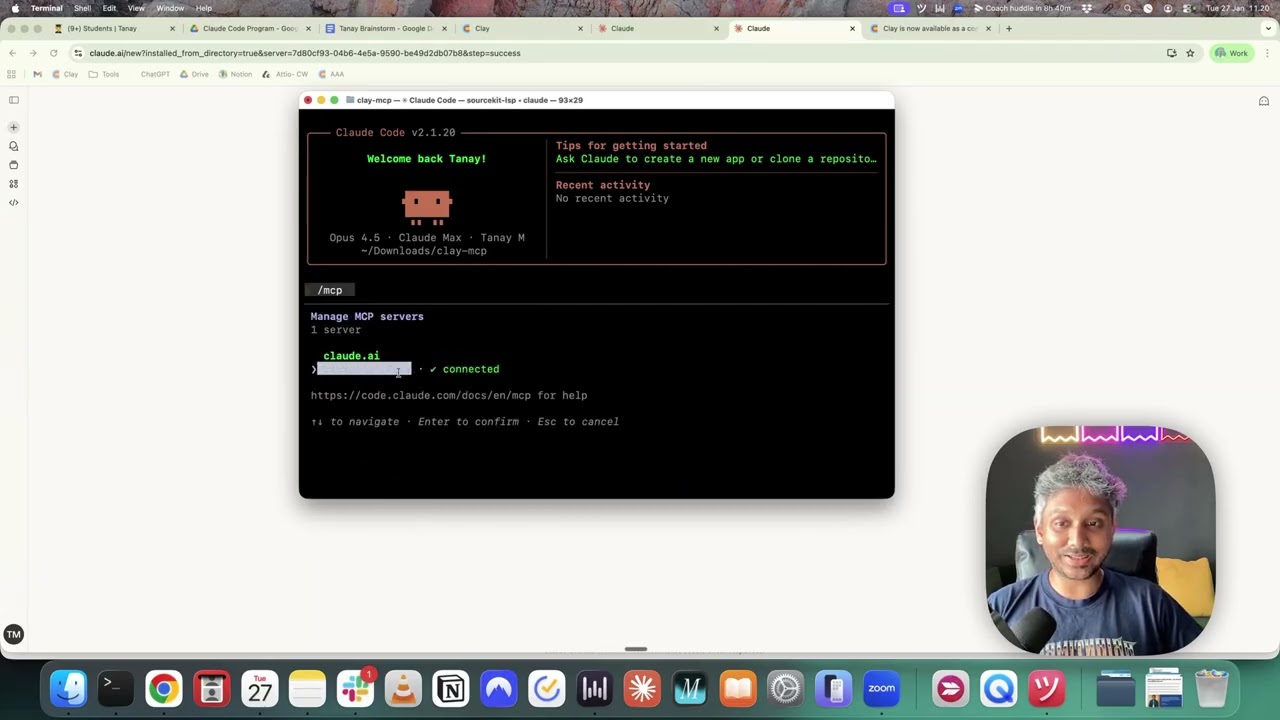Open the Gmail bookmark
This screenshot has height=720, width=1280.
[x=38, y=74]
